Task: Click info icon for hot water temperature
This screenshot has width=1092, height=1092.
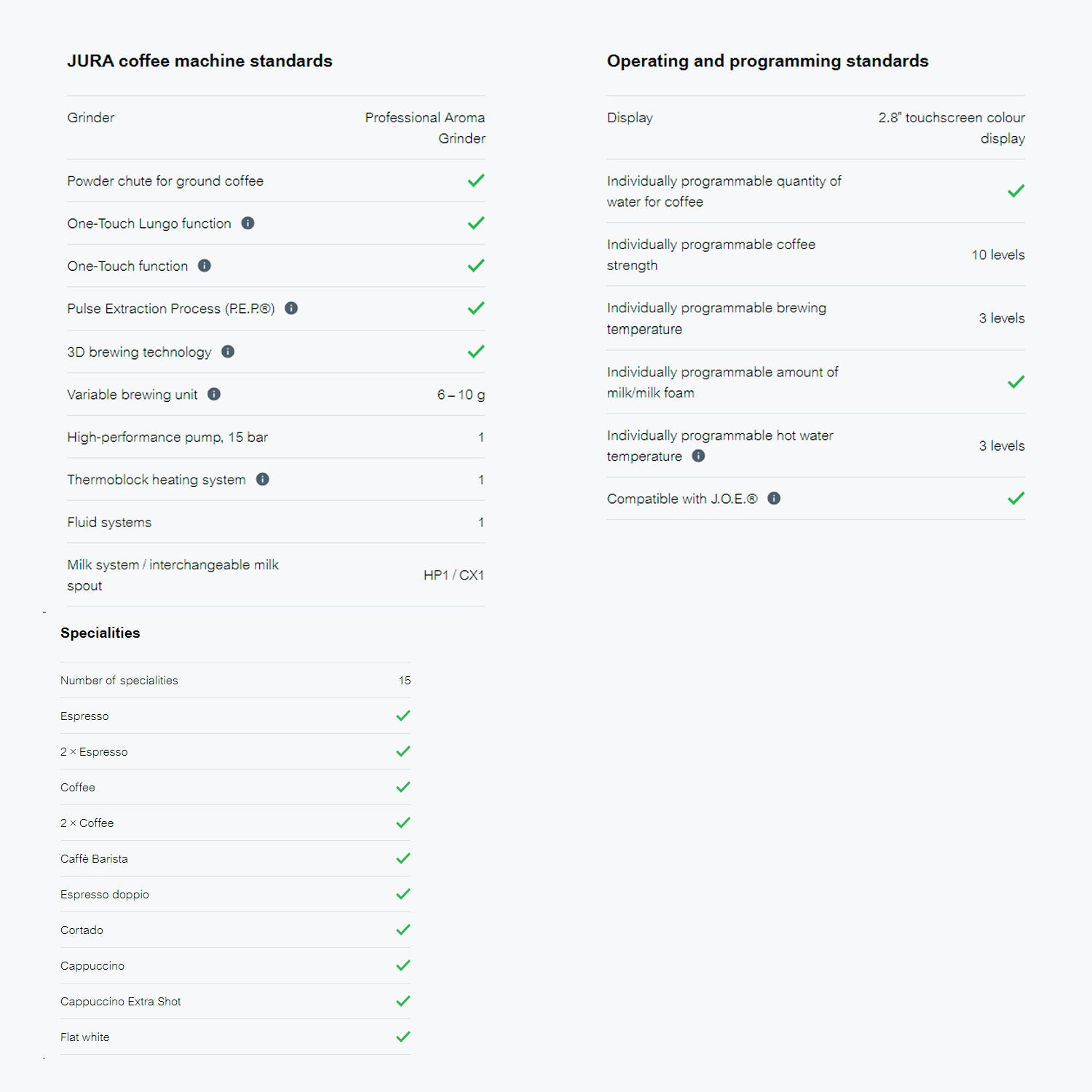Action: [698, 456]
